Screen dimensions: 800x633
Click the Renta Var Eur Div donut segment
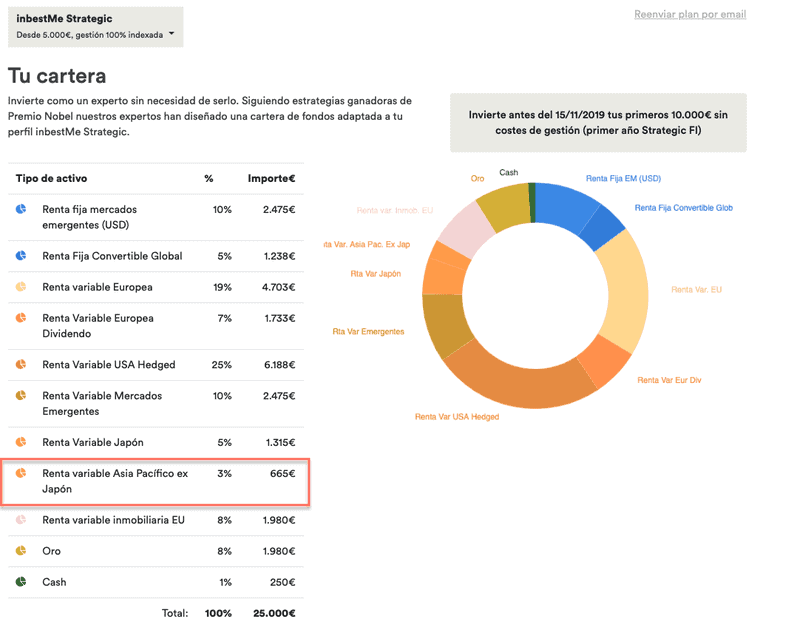click(605, 361)
